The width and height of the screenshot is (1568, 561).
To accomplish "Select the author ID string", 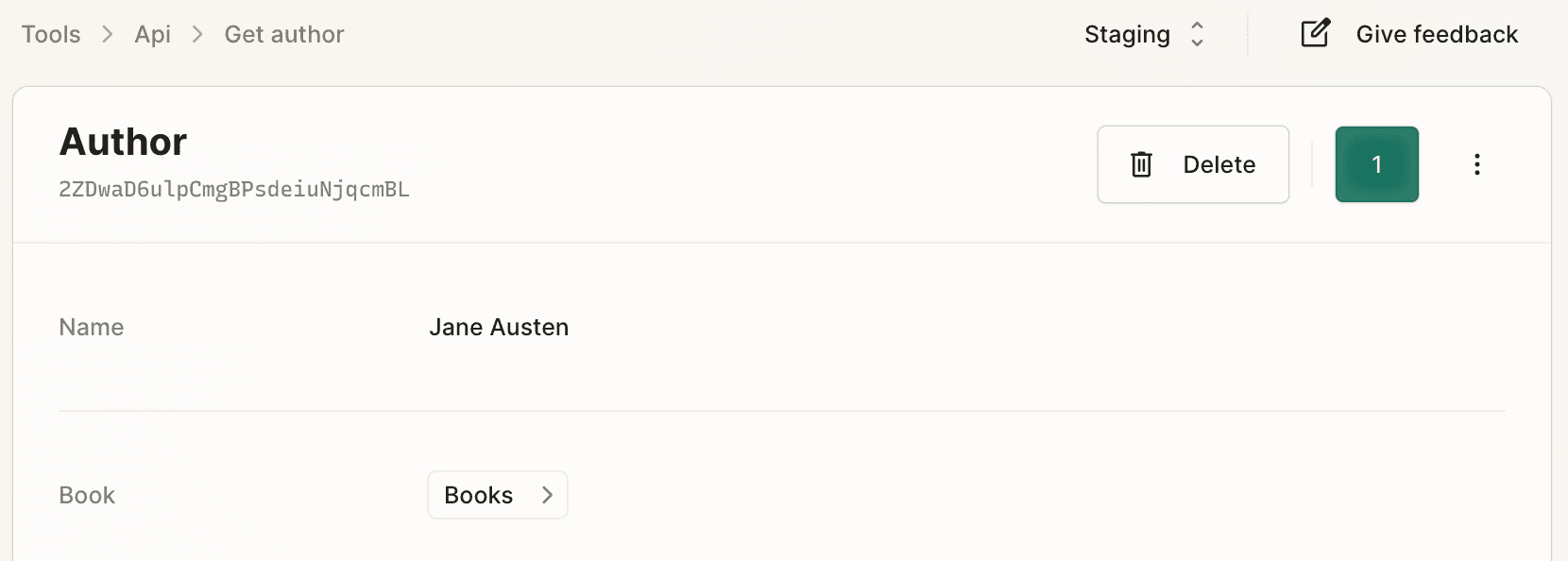I will tap(234, 189).
